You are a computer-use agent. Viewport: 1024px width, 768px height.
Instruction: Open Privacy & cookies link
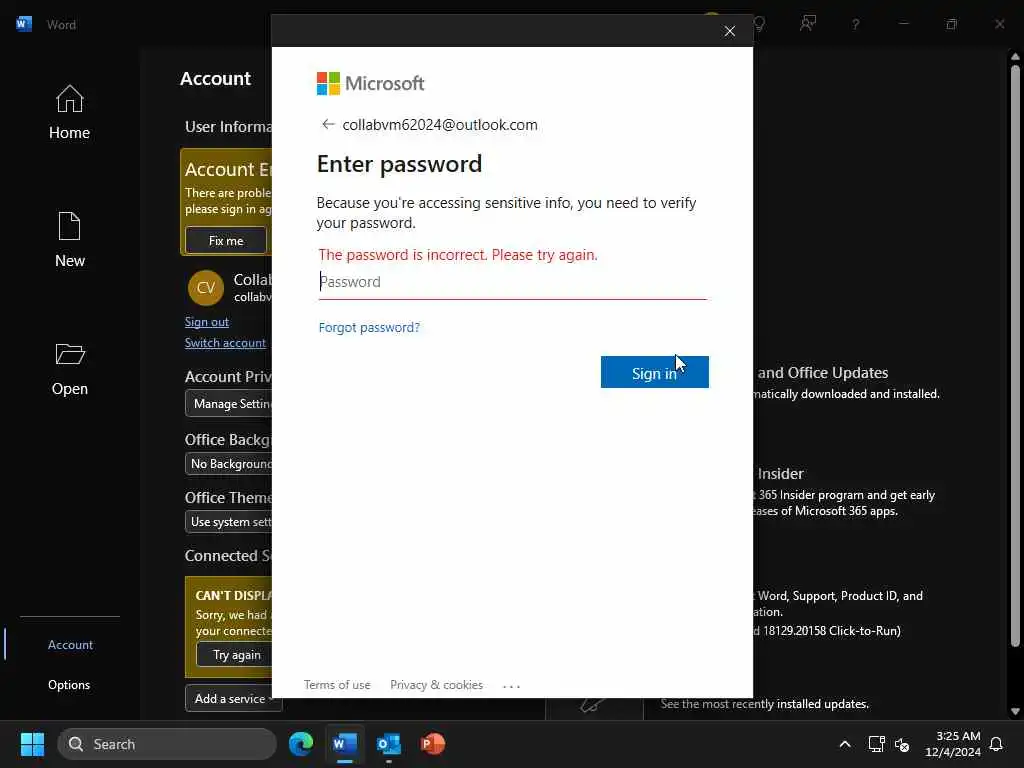[436, 684]
